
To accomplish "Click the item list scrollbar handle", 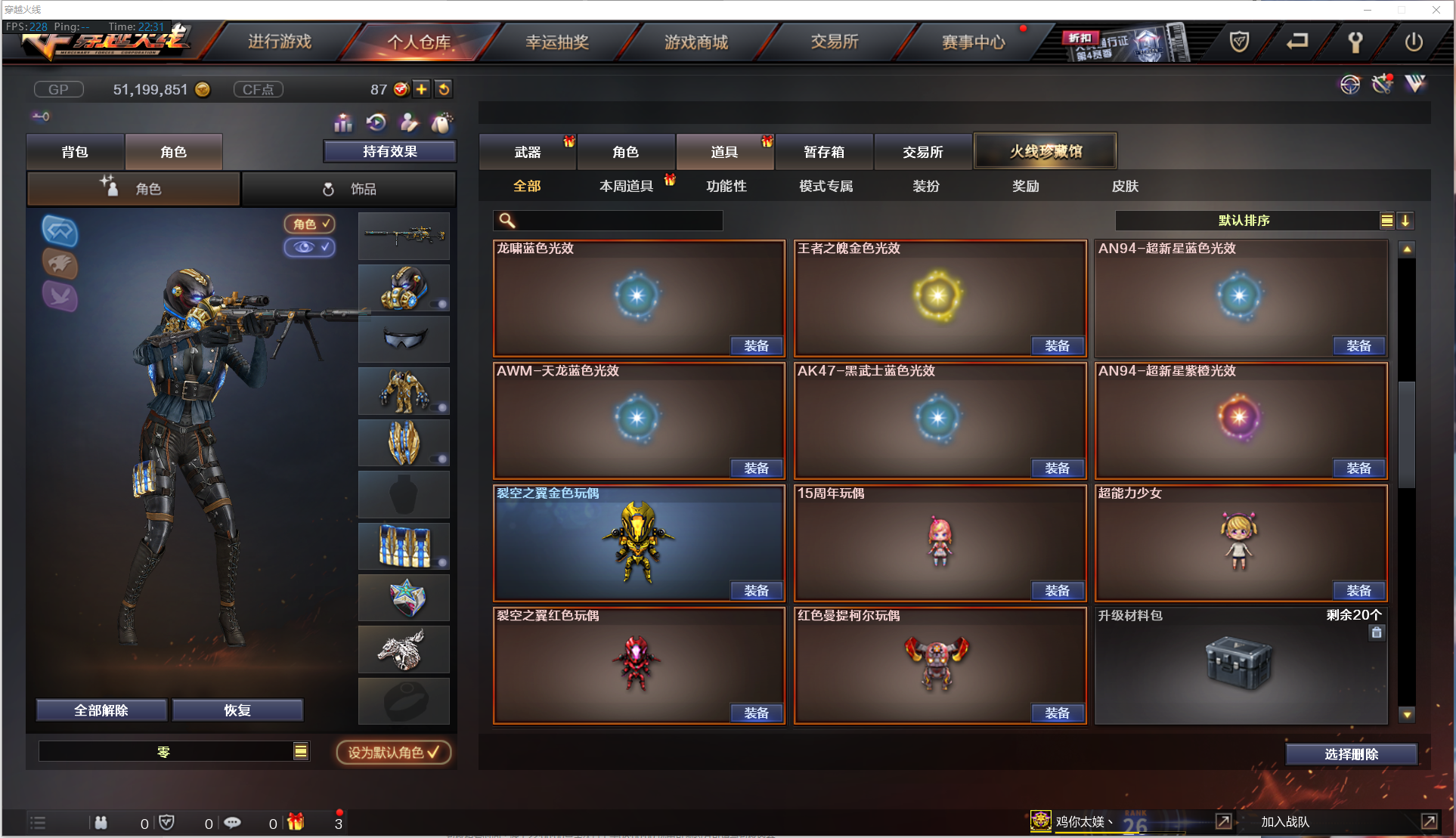I will (x=1406, y=434).
